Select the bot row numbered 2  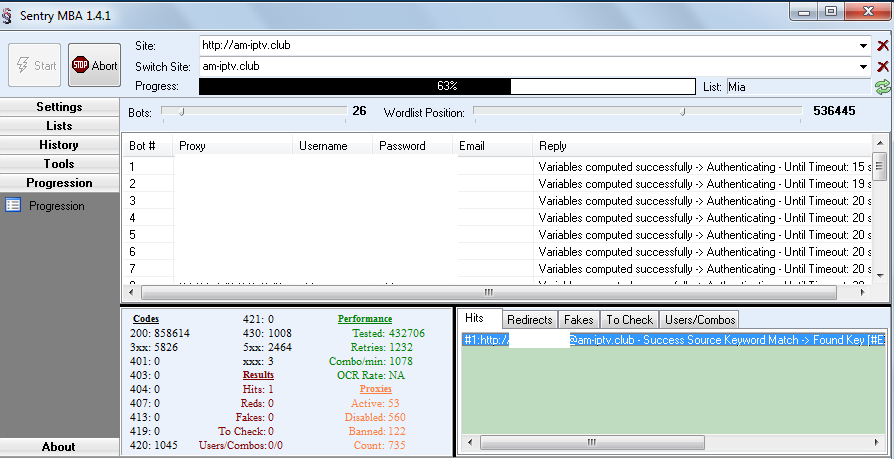(497, 184)
